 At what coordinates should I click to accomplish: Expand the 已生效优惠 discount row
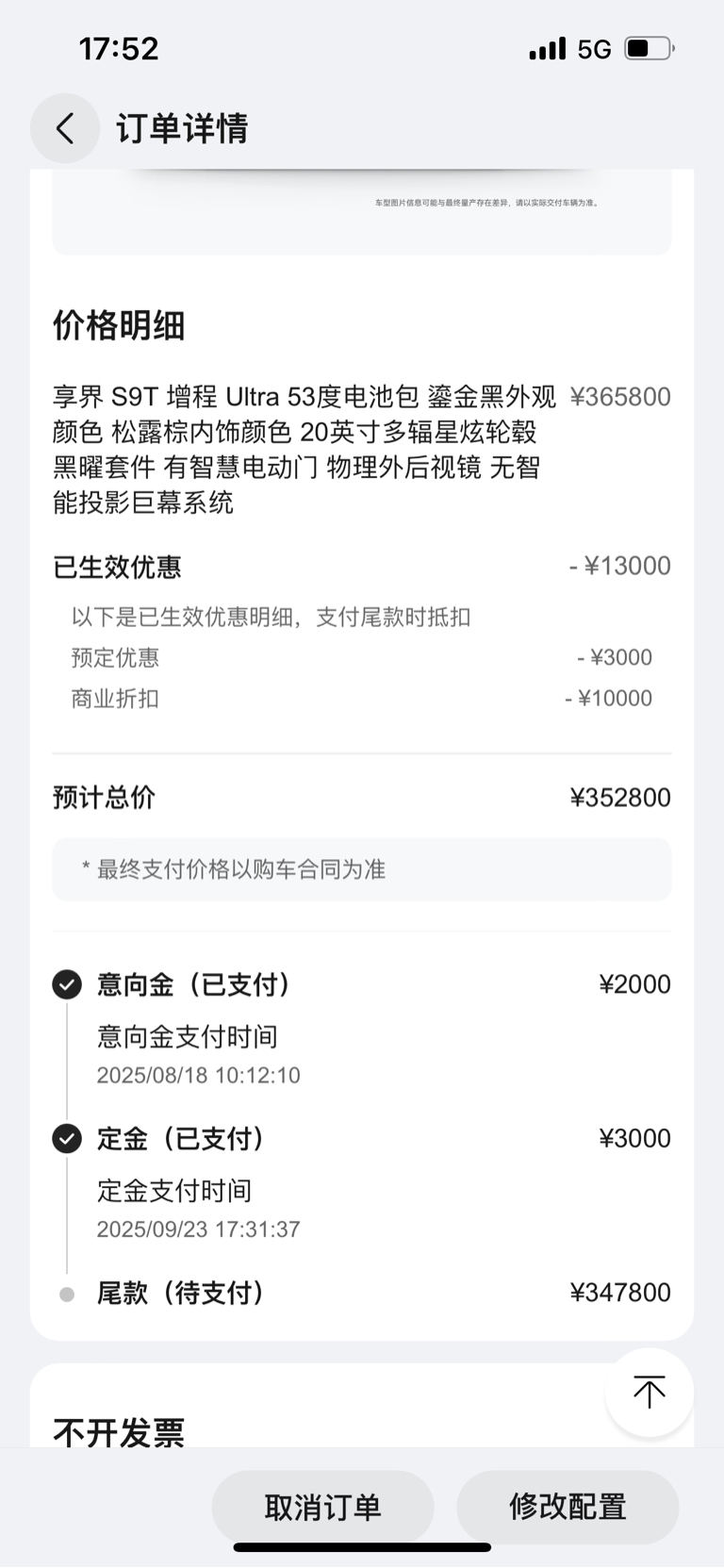362,567
